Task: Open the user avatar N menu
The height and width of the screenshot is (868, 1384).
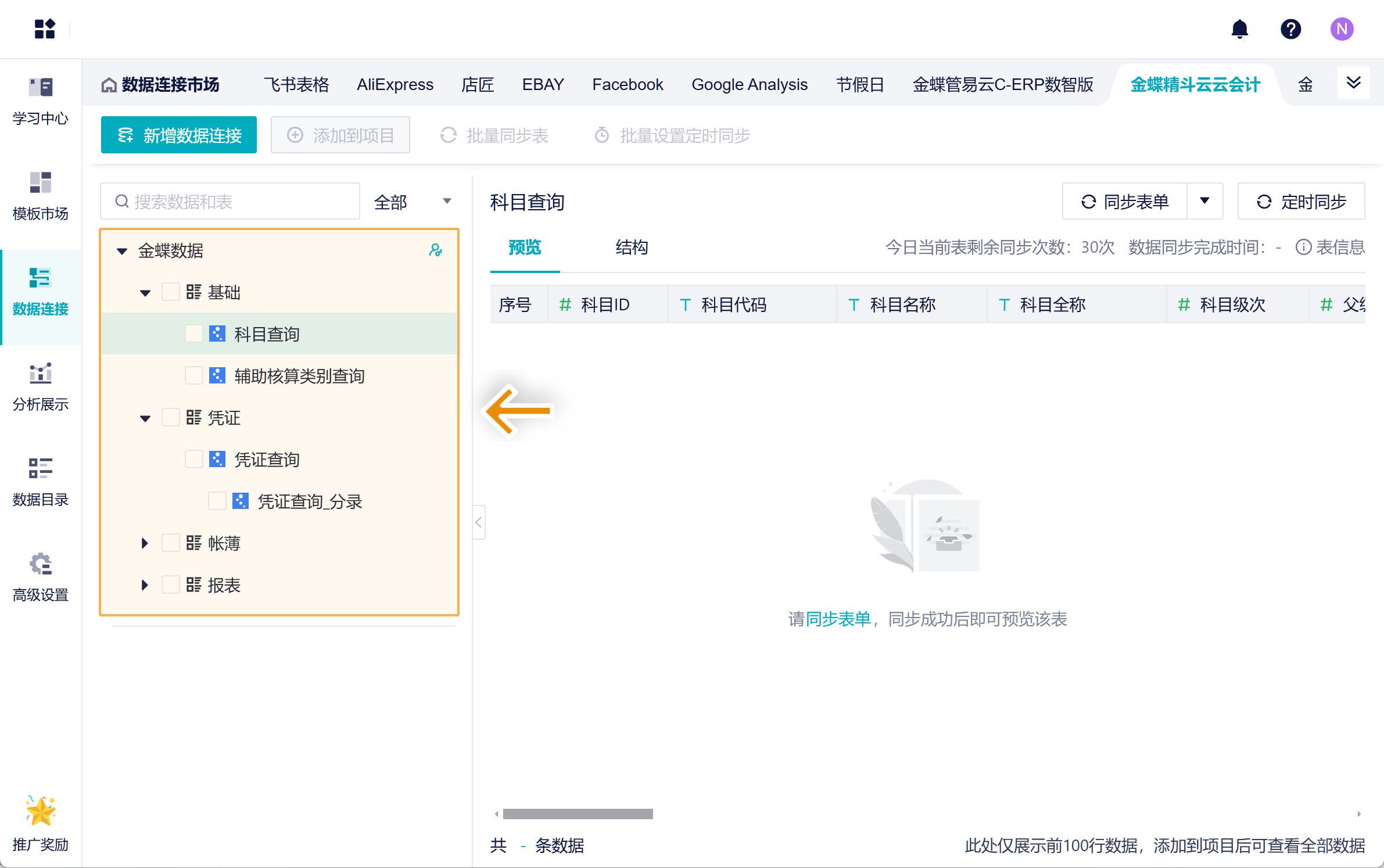Action: (x=1341, y=28)
